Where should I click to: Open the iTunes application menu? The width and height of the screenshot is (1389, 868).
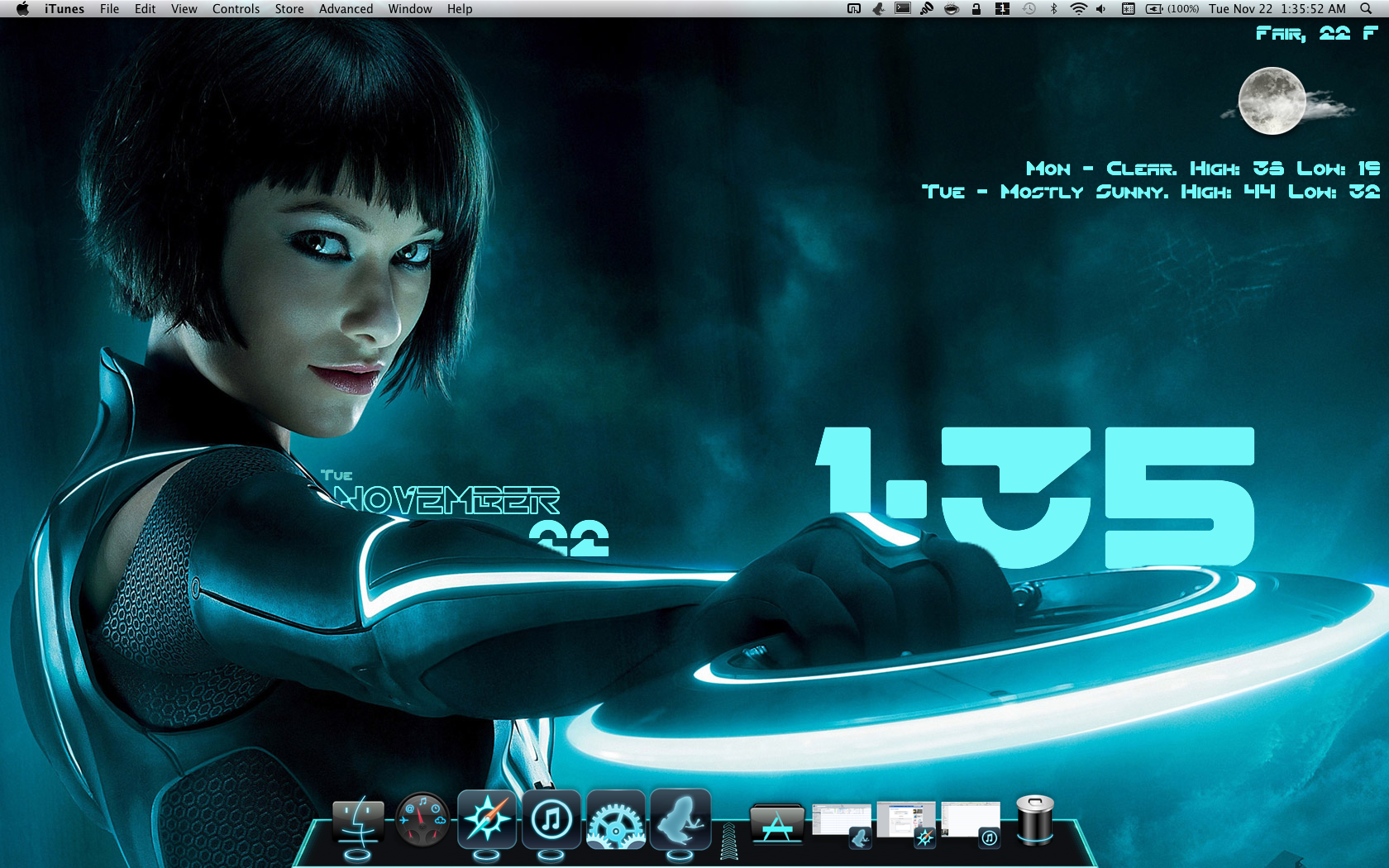click(x=64, y=9)
